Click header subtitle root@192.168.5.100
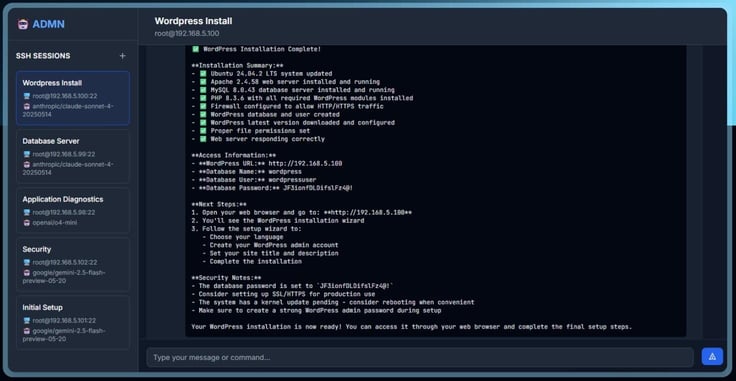 click(187, 34)
